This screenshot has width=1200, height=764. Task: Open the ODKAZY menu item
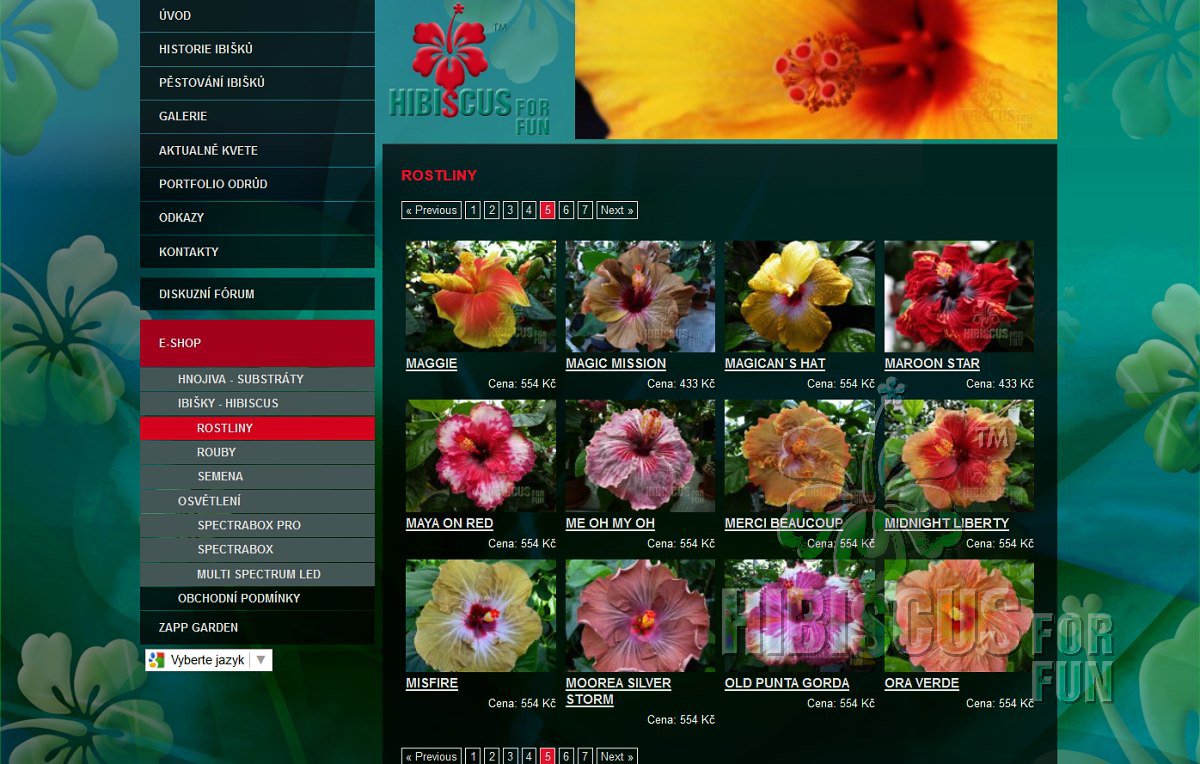point(257,217)
